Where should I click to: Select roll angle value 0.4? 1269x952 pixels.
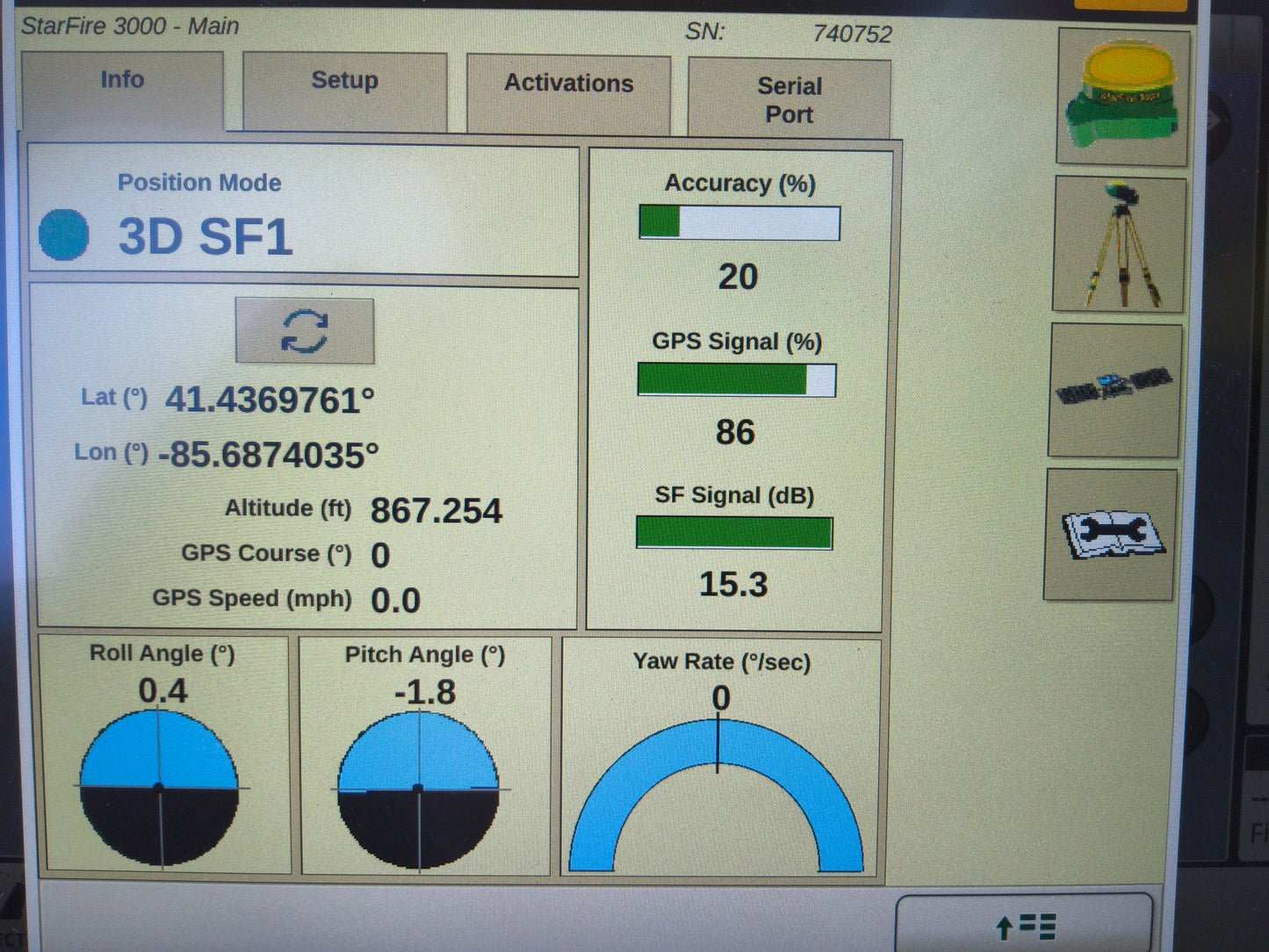162,691
